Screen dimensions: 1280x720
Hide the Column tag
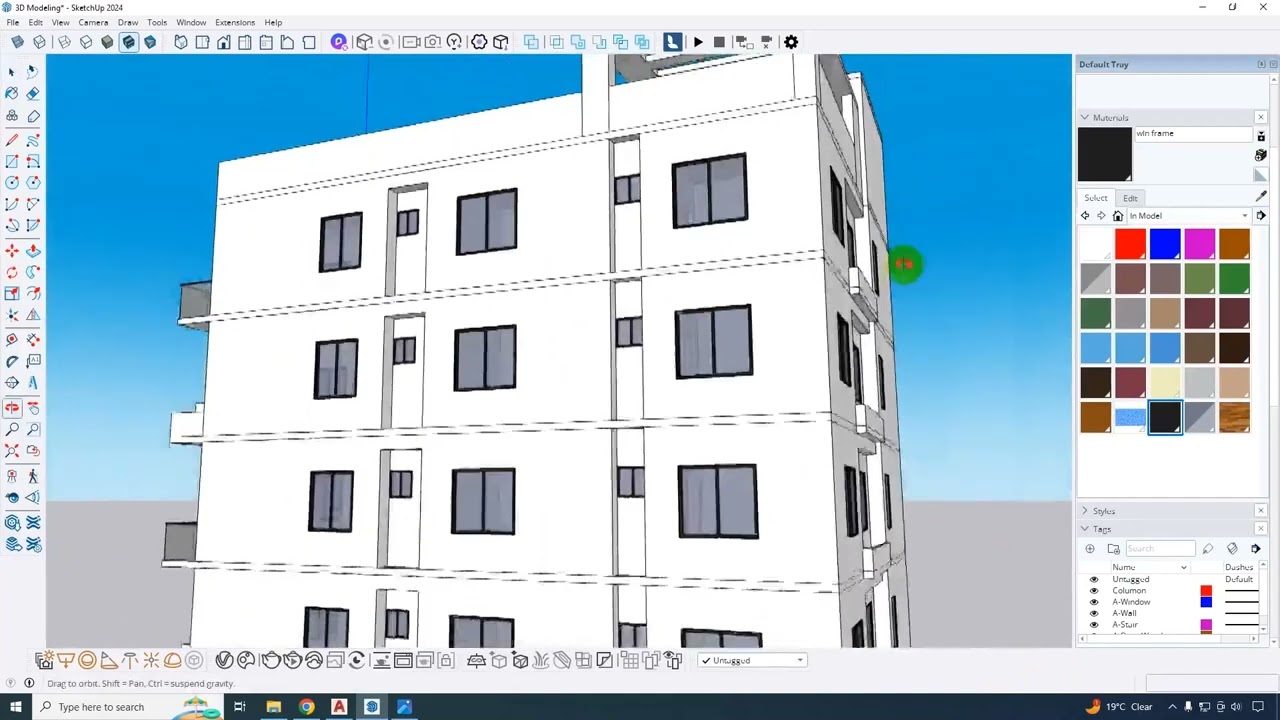tap(1093, 590)
